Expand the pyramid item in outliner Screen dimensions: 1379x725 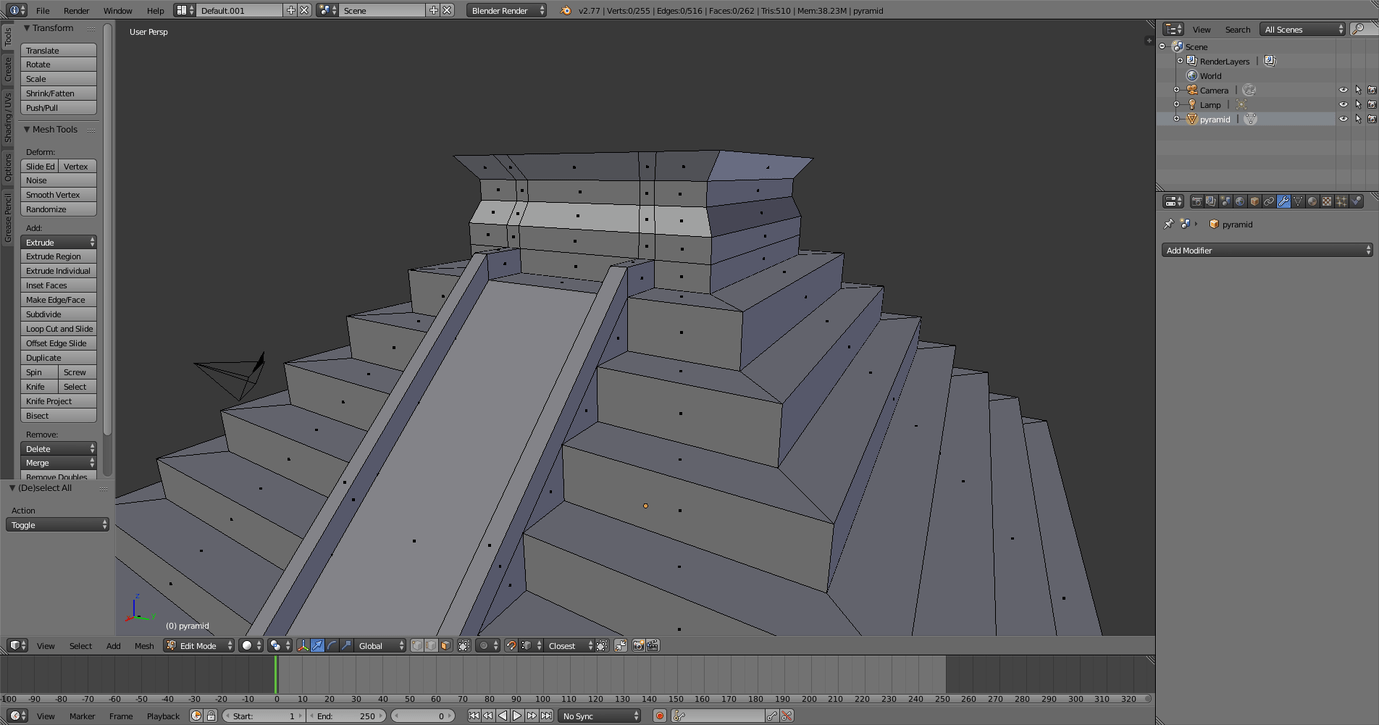[x=1177, y=119]
